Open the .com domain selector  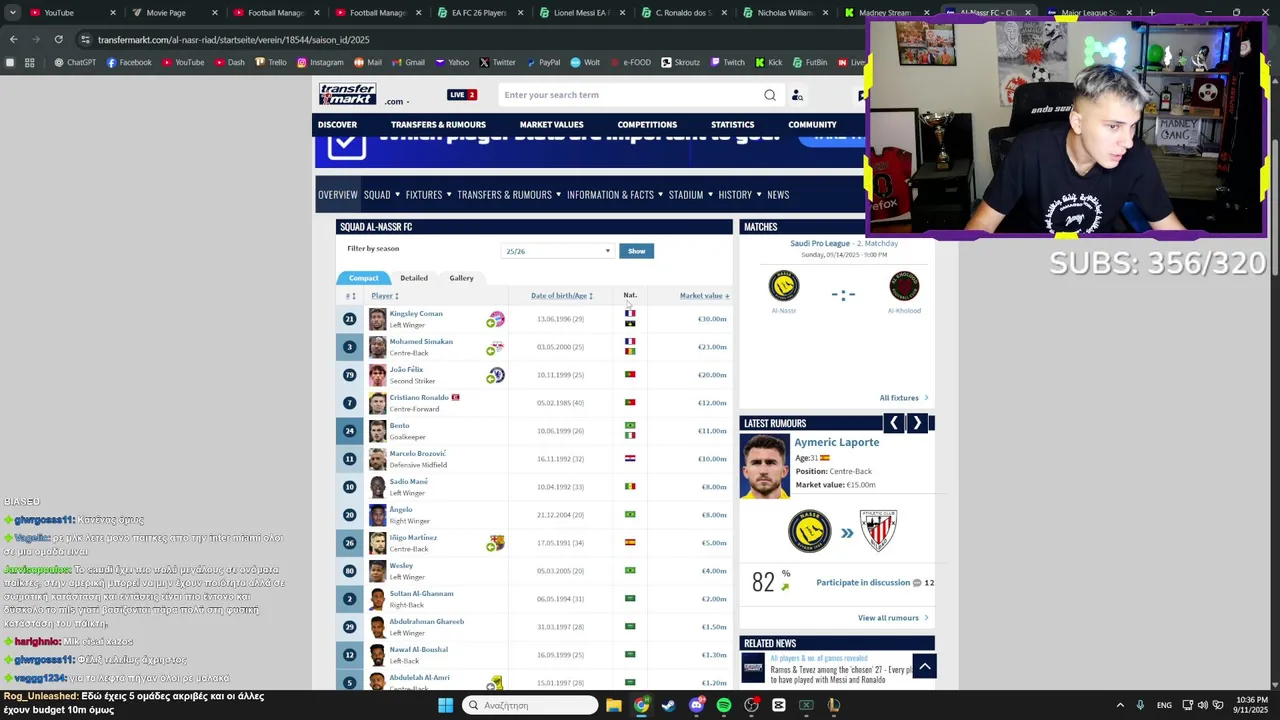(397, 101)
